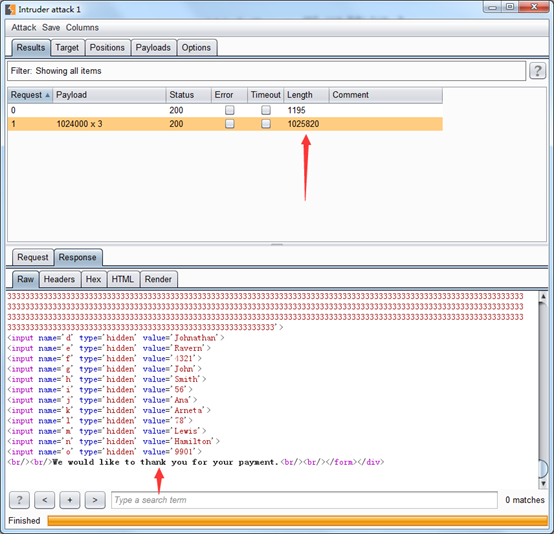Image resolution: width=554 pixels, height=534 pixels.
Task: Switch to the Target tab
Action: [67, 47]
